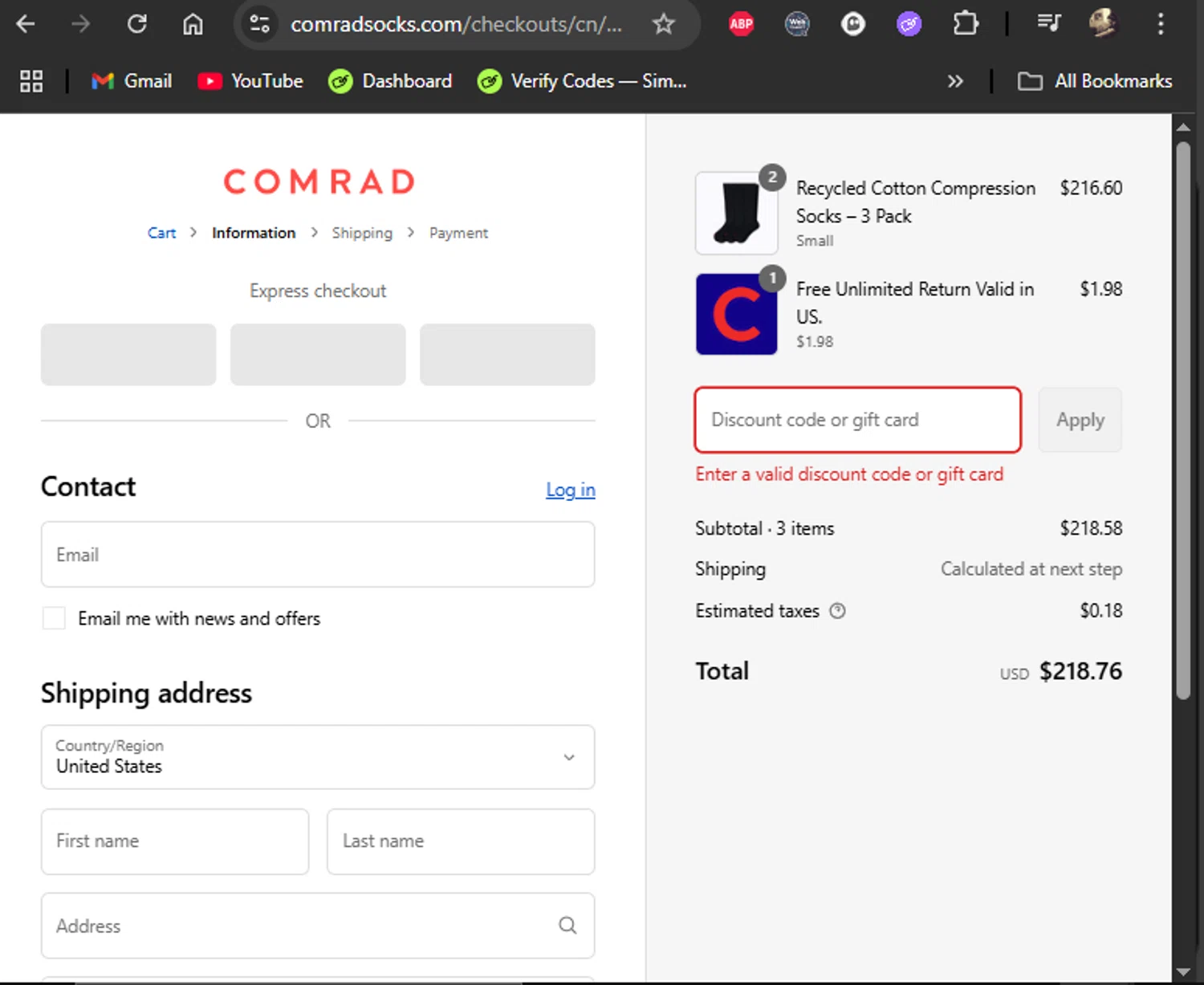
Task: Open the media control playlist icon
Action: click(1048, 24)
